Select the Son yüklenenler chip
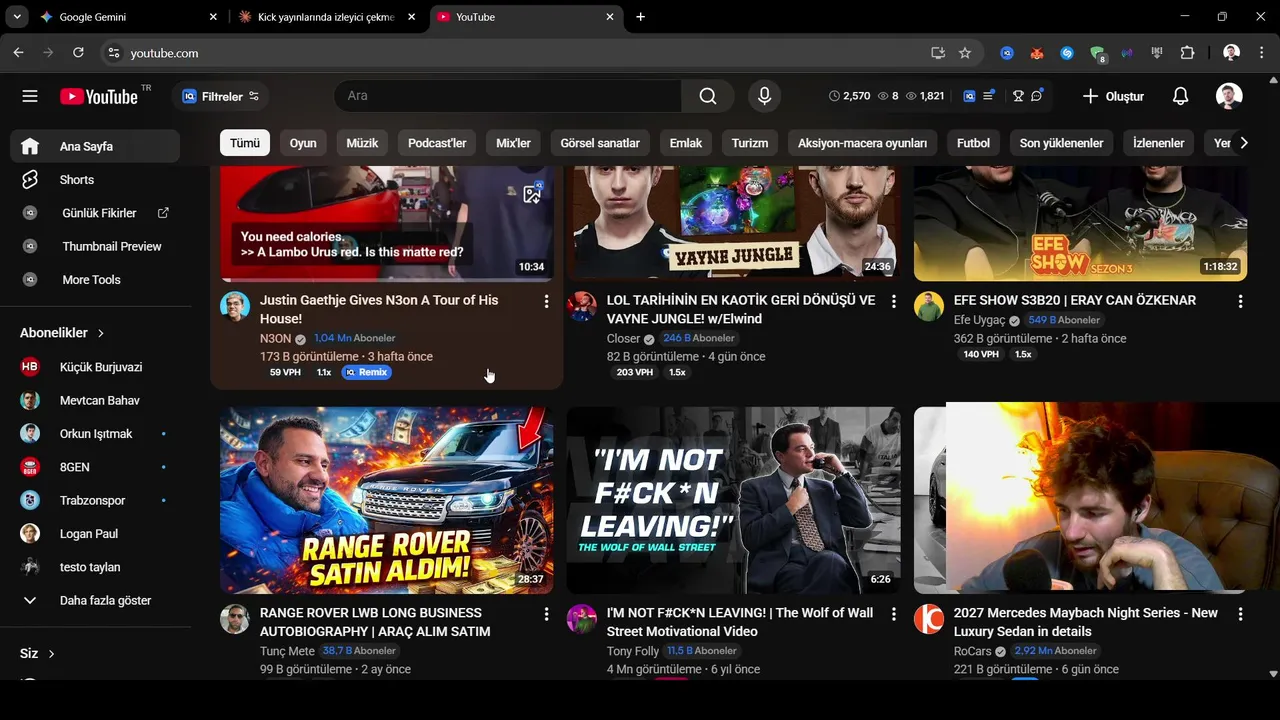This screenshot has width=1280, height=720. (1061, 143)
